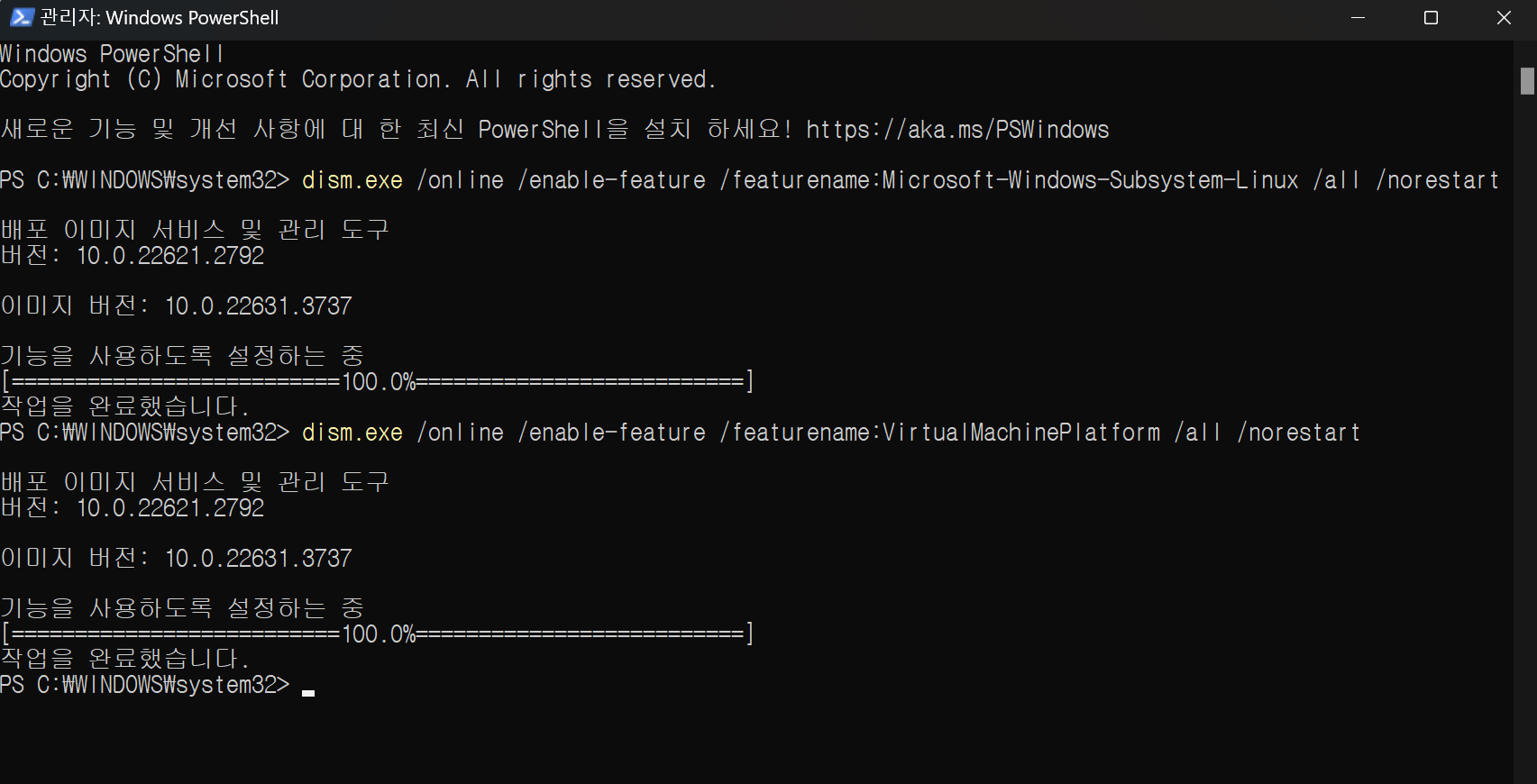The image size is (1537, 784).
Task: Click the '관리자: Windows PowerShell' title text
Action: click(160, 18)
